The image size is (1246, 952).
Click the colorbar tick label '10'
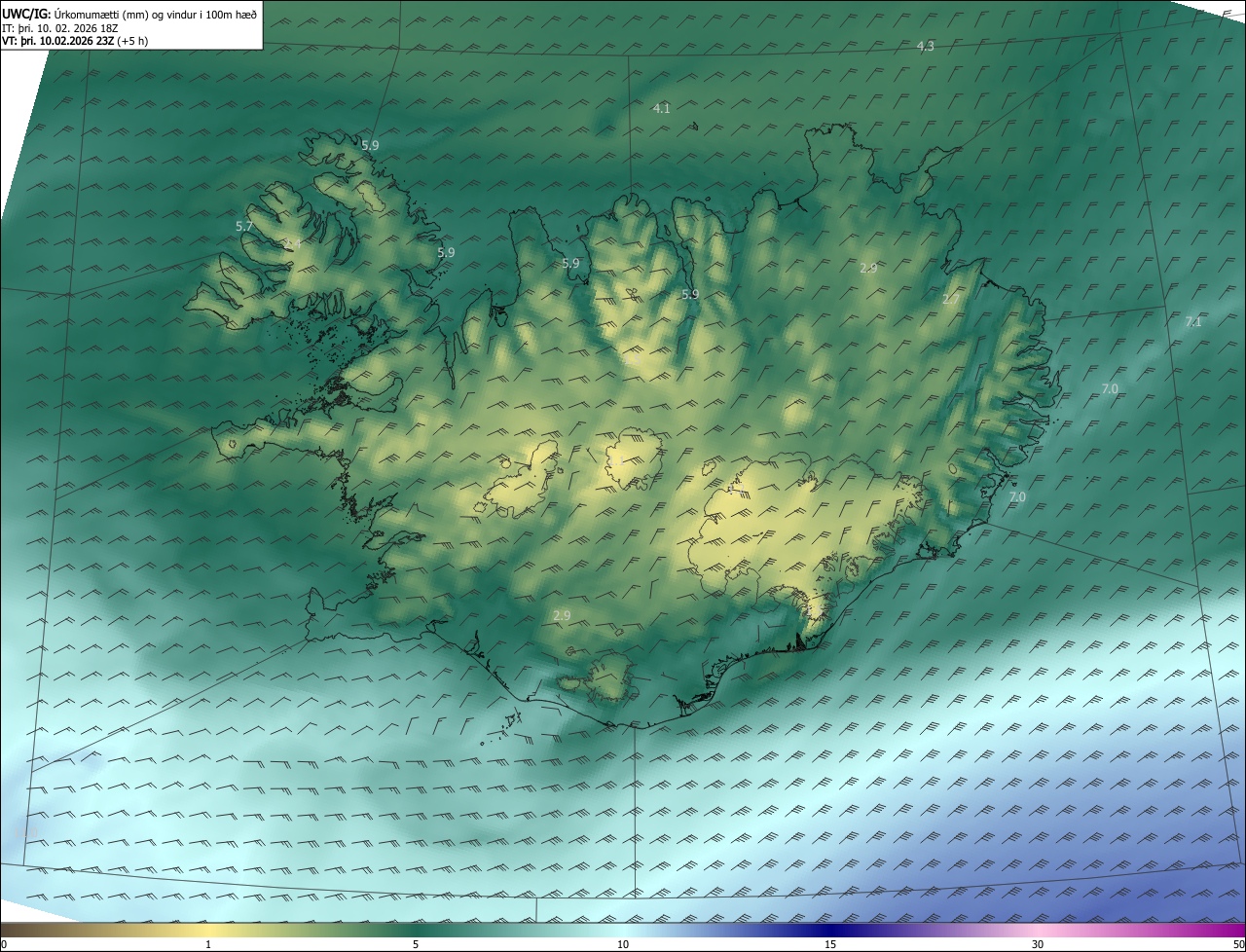pos(623,944)
